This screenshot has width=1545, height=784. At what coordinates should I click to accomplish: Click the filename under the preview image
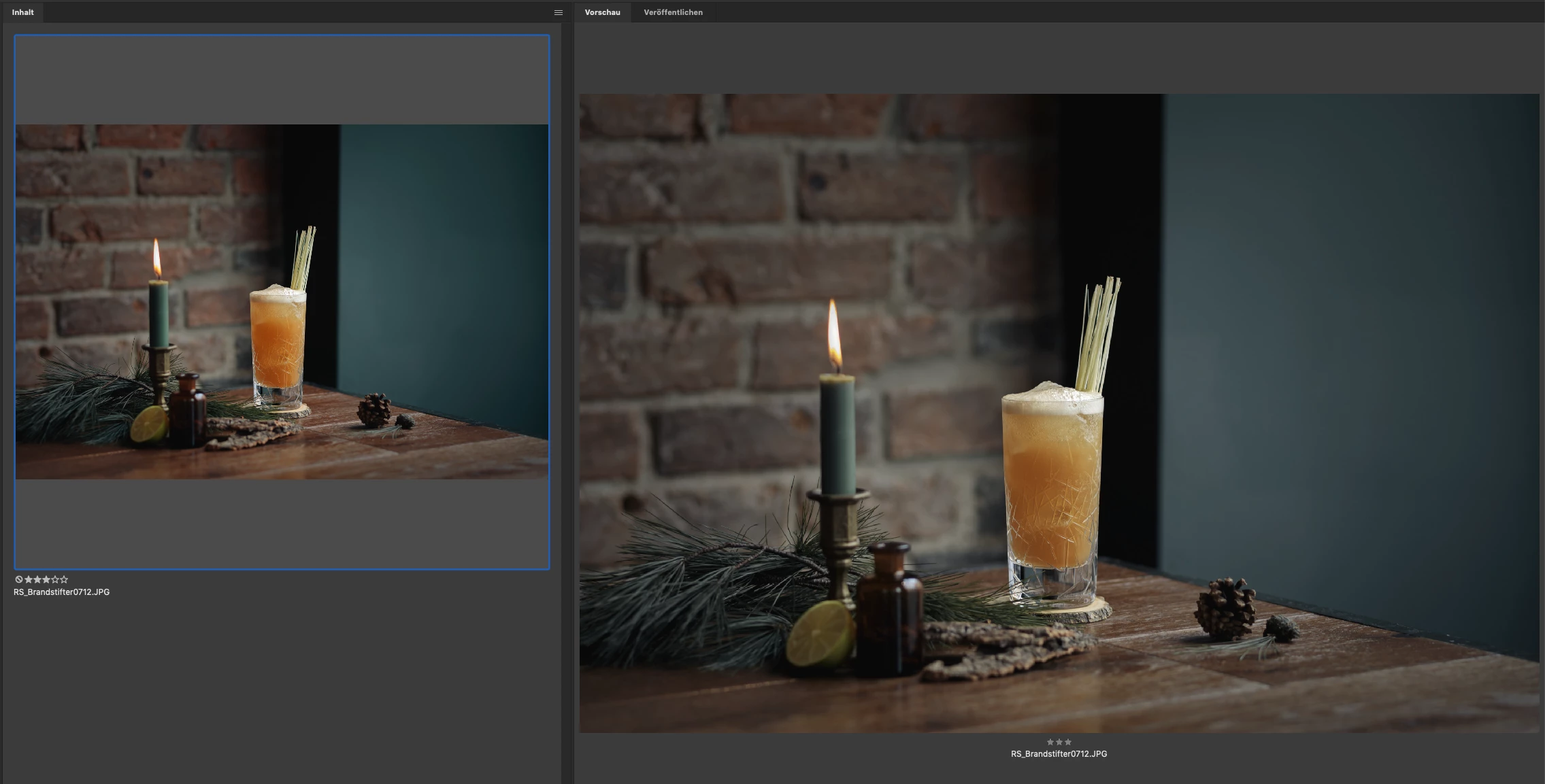point(1059,754)
